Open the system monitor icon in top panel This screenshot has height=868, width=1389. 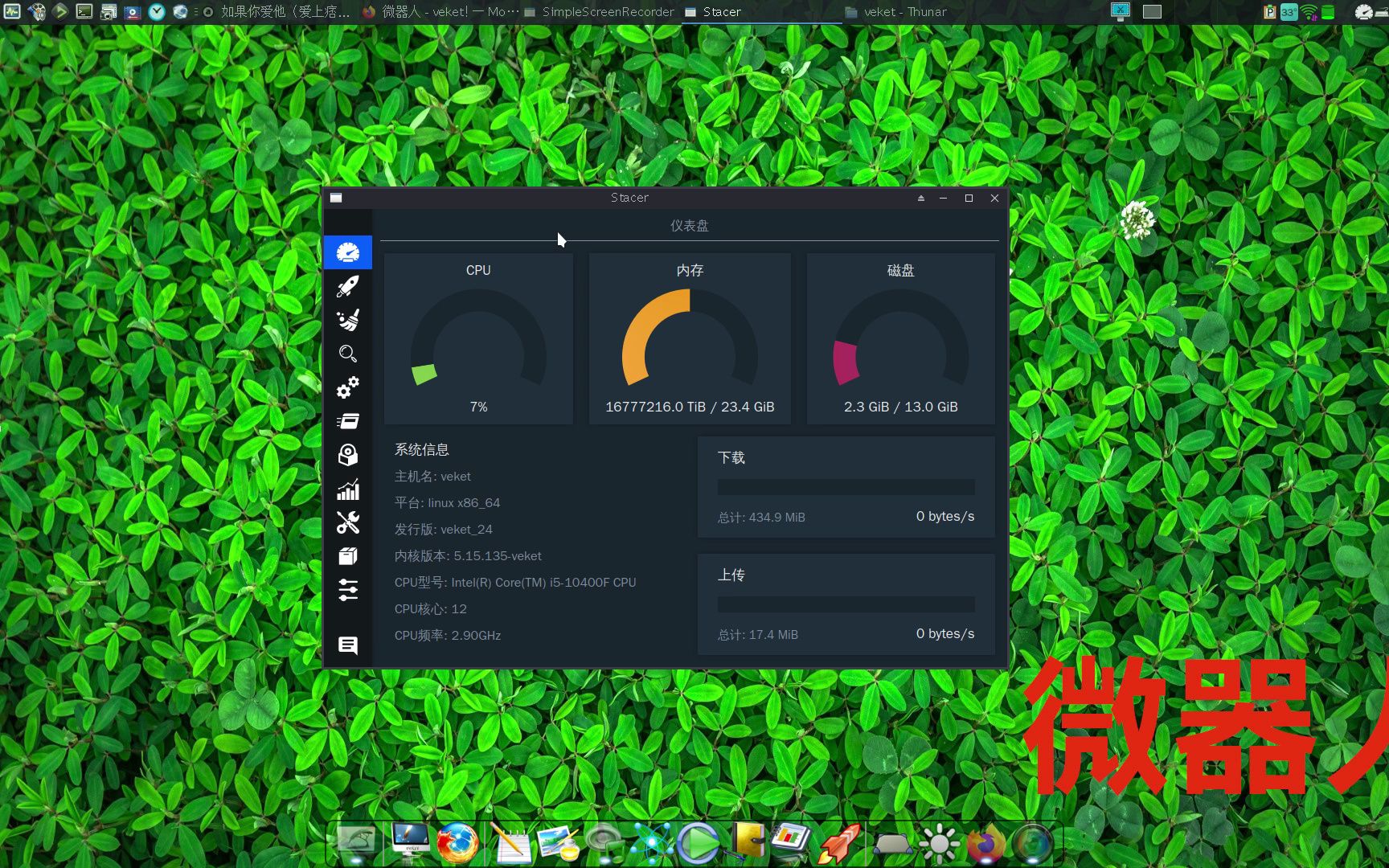click(x=12, y=11)
